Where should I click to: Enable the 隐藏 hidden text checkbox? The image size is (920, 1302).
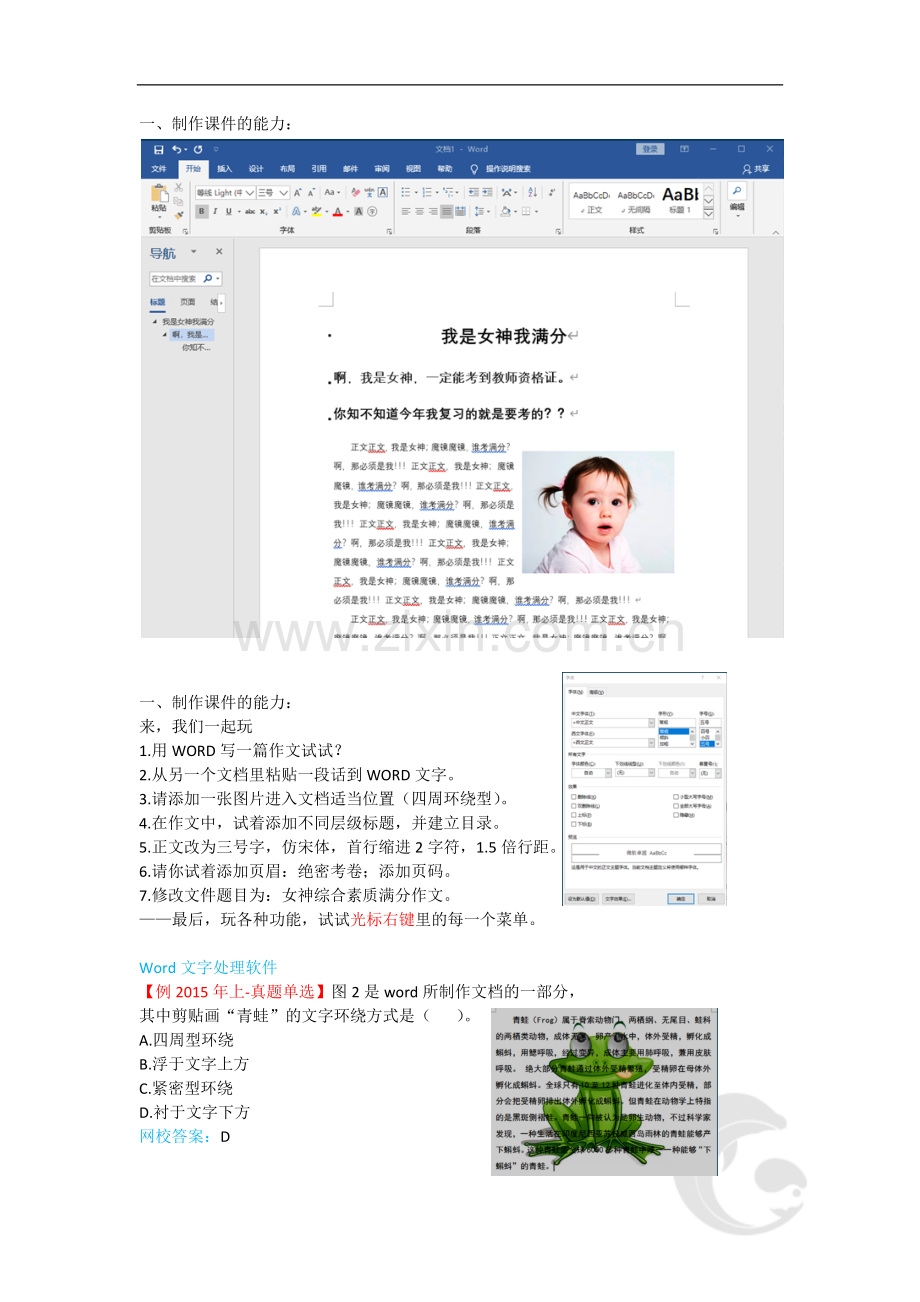click(x=676, y=815)
